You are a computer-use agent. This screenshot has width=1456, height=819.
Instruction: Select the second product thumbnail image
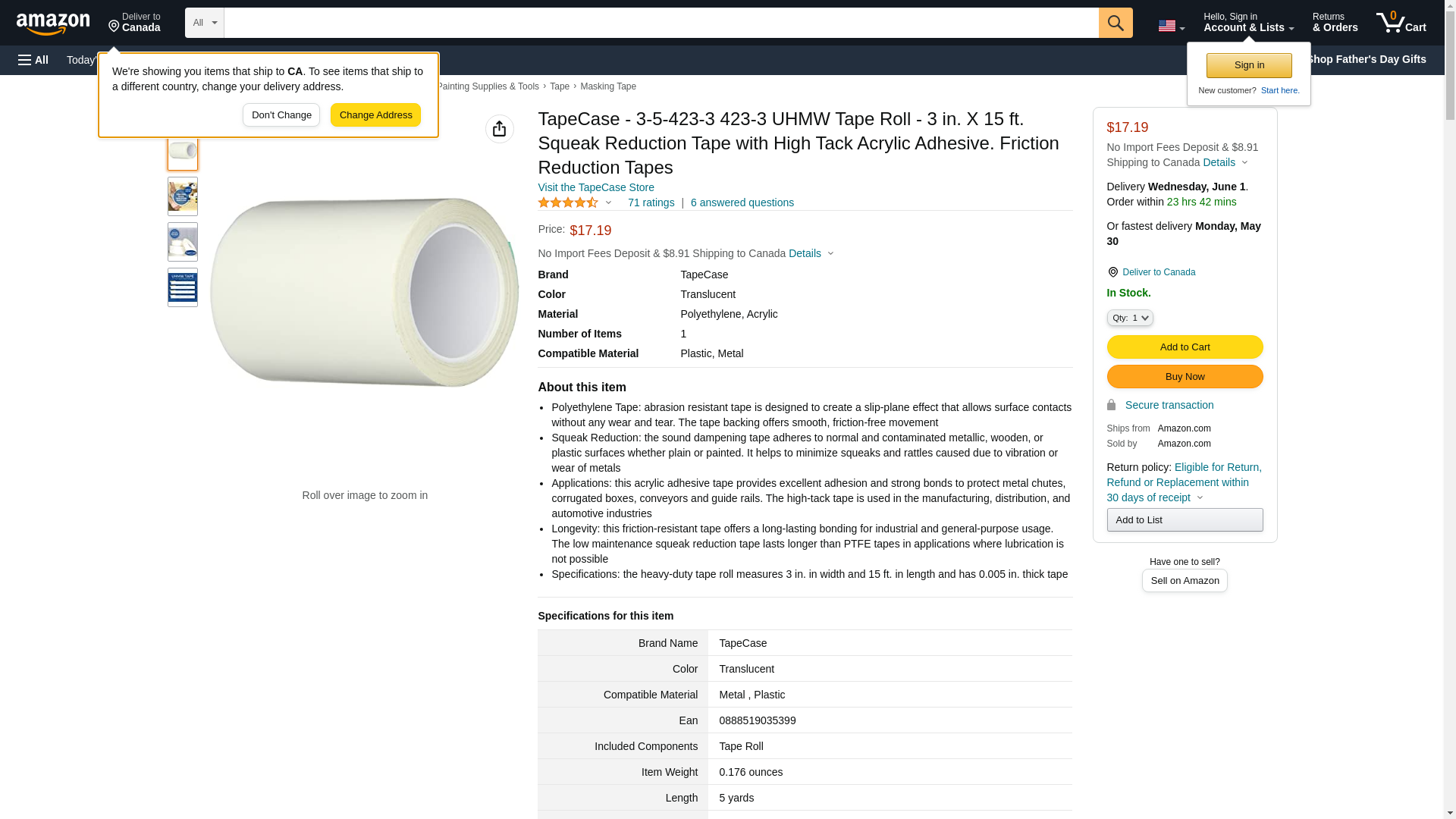click(183, 196)
